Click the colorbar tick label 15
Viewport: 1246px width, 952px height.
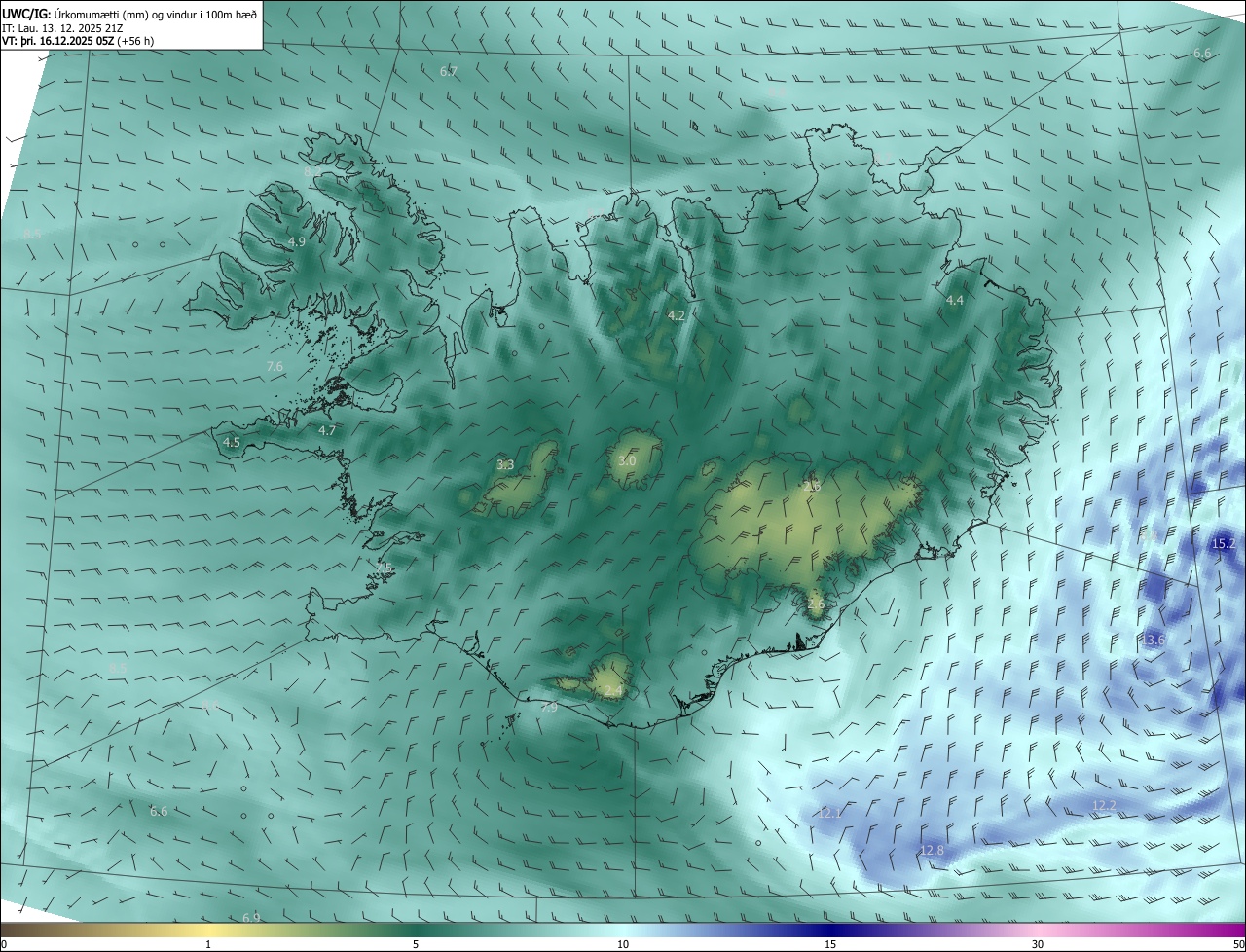[830, 944]
